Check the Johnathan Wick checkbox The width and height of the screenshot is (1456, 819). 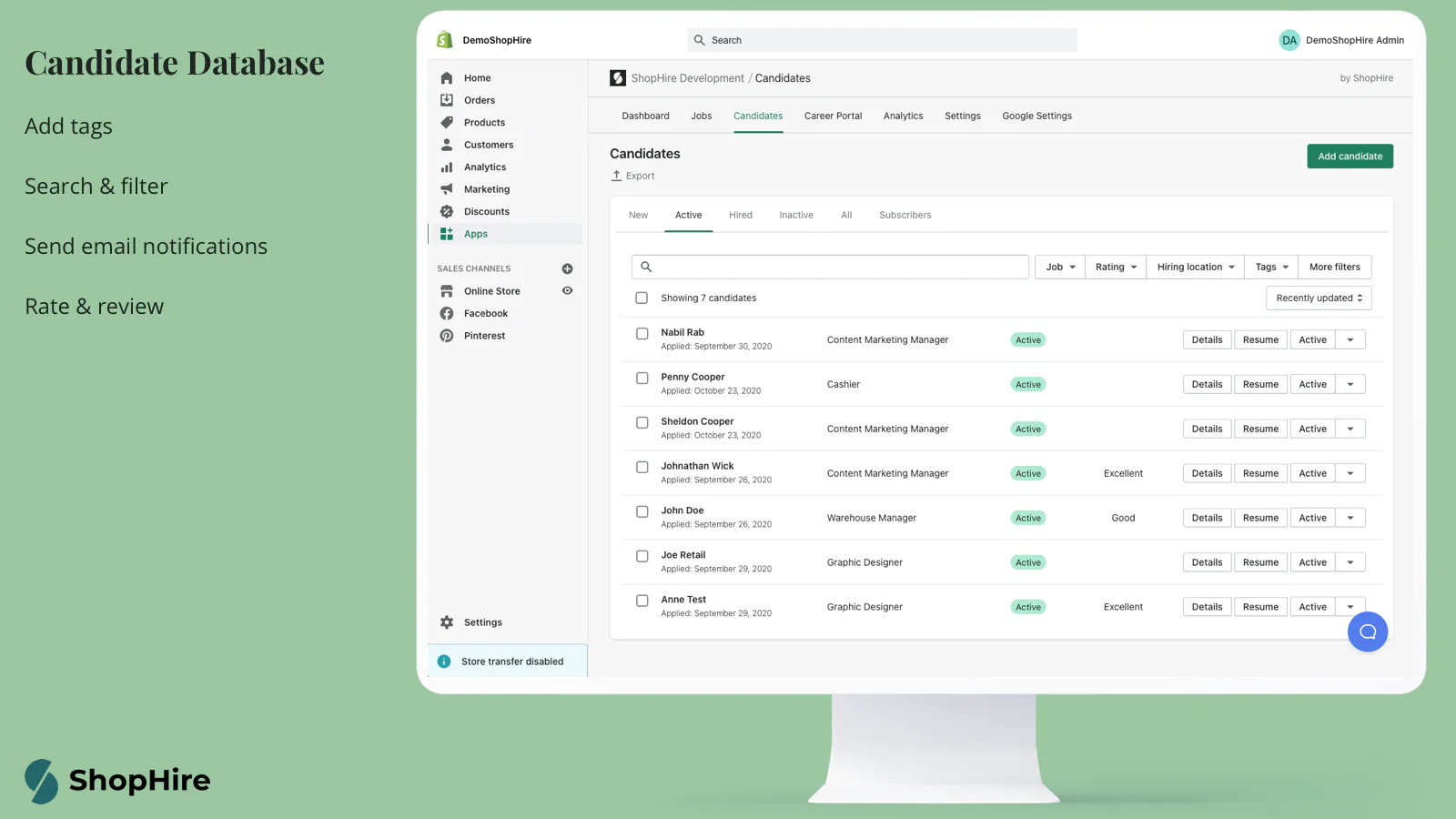coord(642,467)
